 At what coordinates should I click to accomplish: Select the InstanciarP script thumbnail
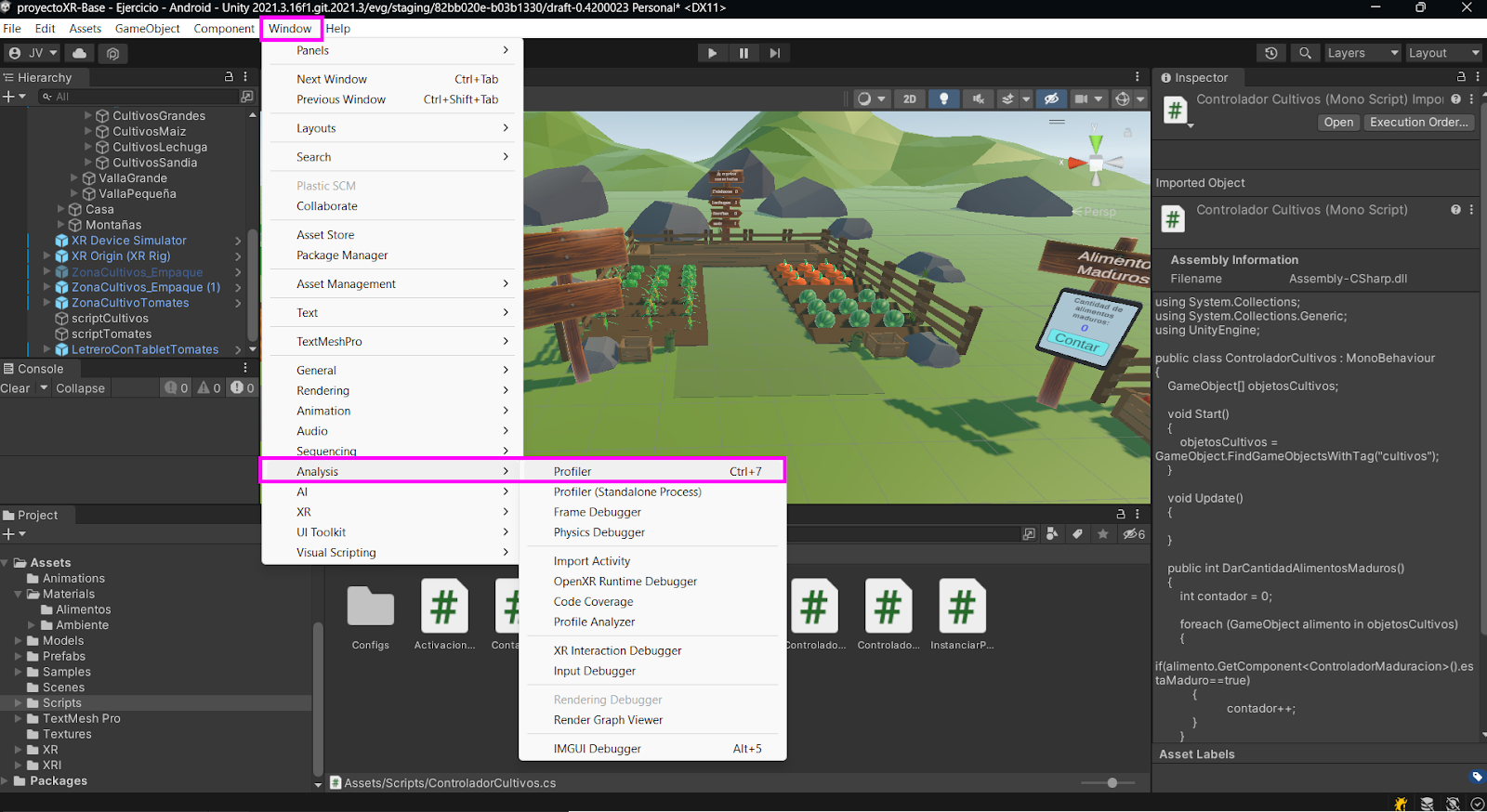tap(962, 607)
